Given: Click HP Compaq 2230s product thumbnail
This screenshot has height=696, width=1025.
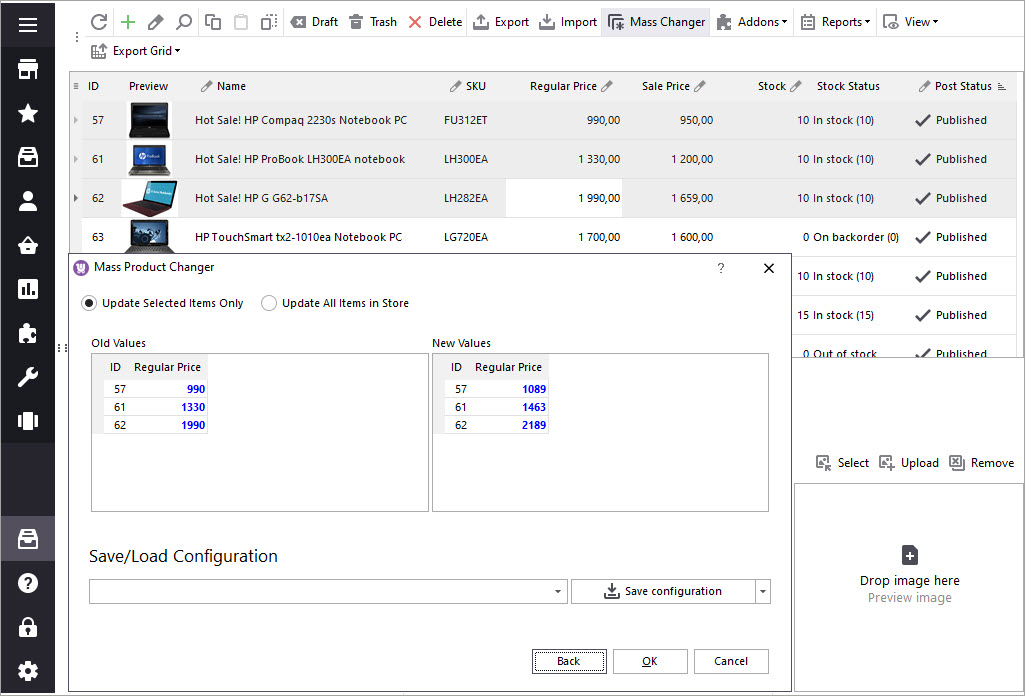Looking at the screenshot, I should [149, 120].
